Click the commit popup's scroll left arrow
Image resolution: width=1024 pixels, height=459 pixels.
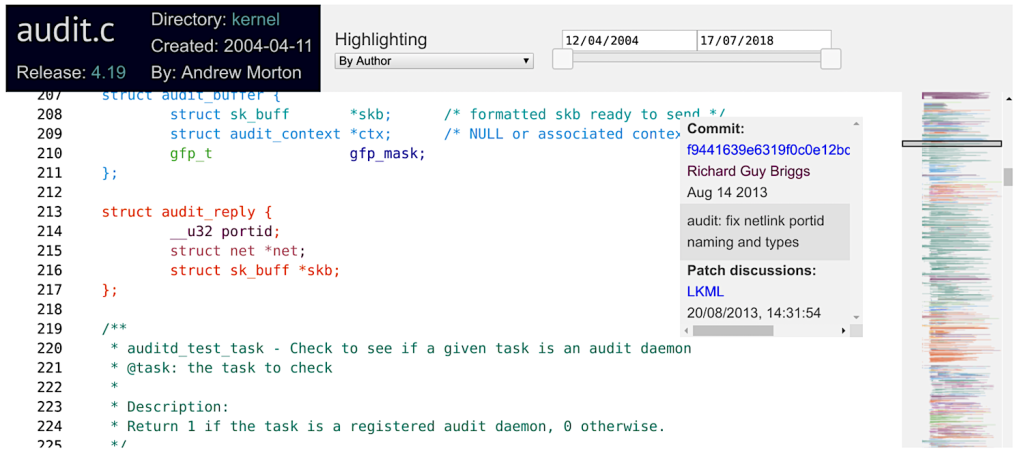[687, 330]
